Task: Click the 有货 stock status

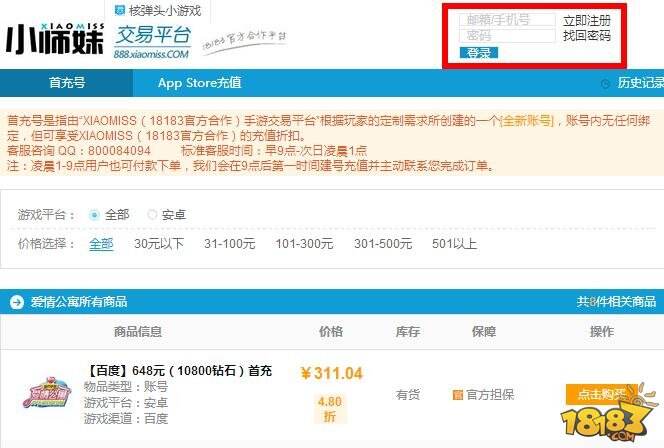Action: 408,395
